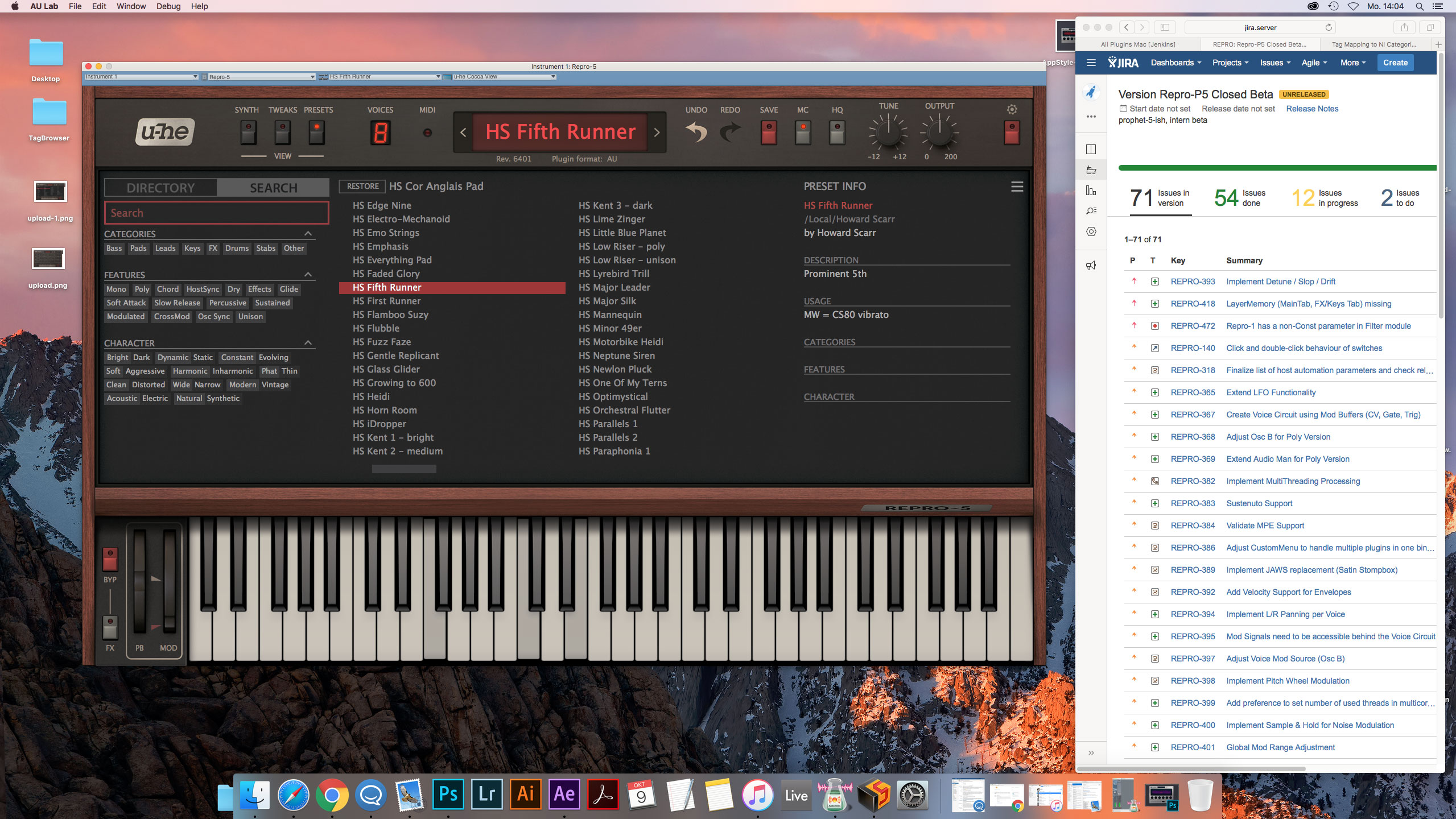The width and height of the screenshot is (1456, 819).
Task: Expand the JIRA More dropdown
Action: pos(1353,63)
